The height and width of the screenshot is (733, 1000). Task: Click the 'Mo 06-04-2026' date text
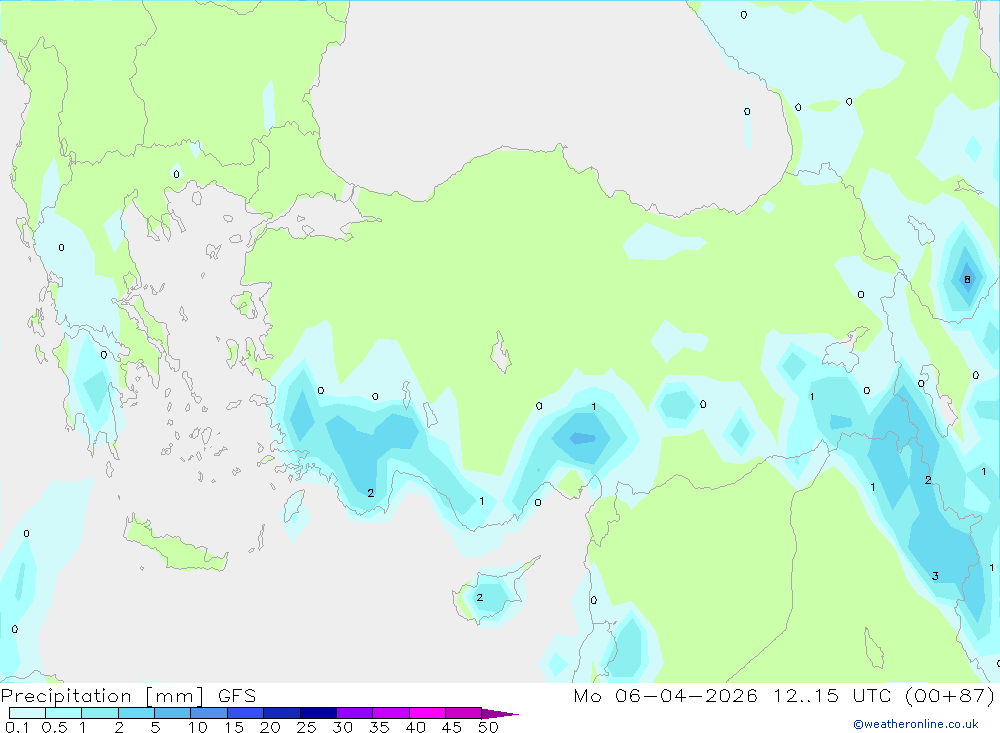pyautogui.click(x=666, y=696)
